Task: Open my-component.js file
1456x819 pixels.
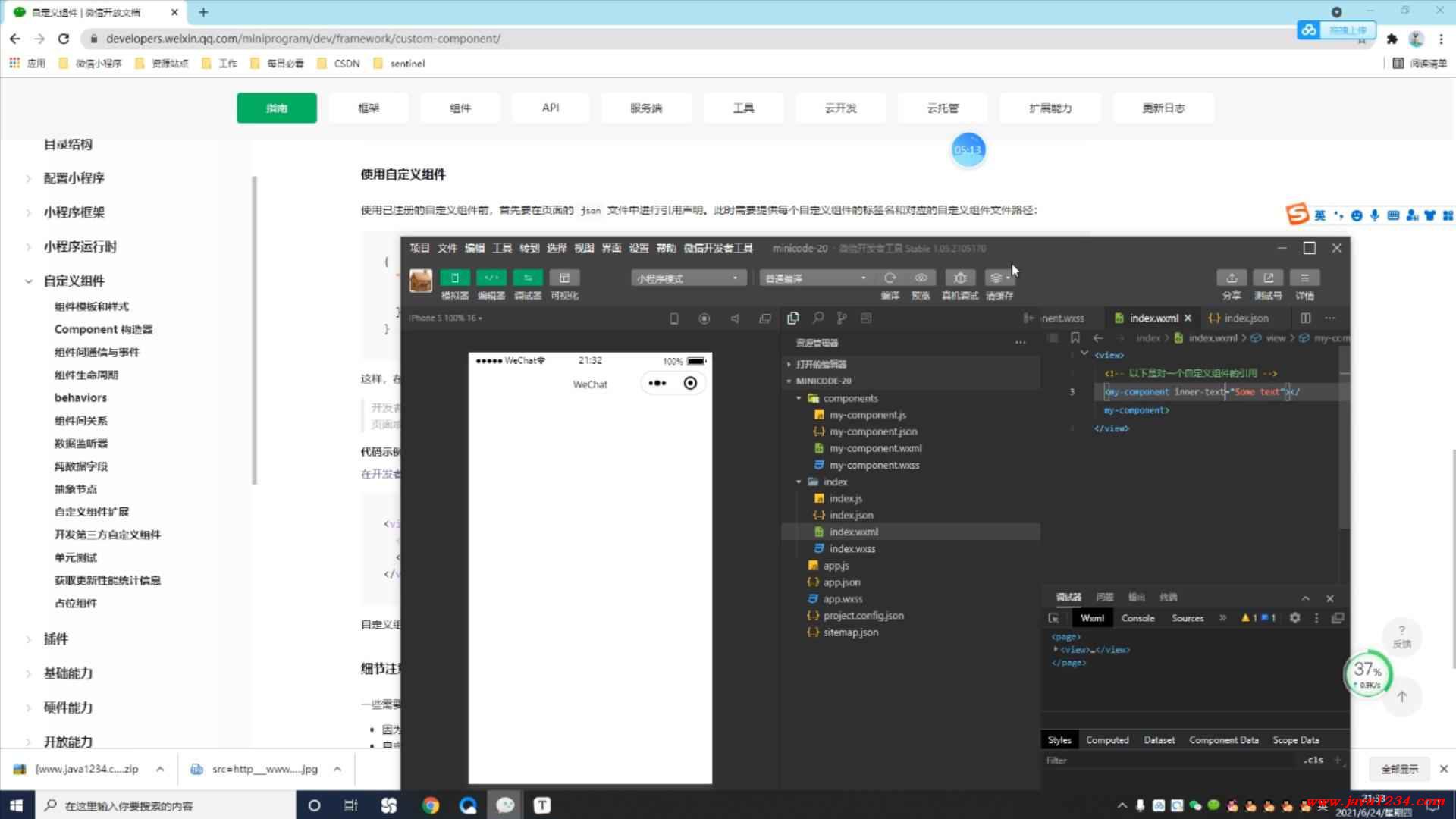Action: tap(868, 415)
